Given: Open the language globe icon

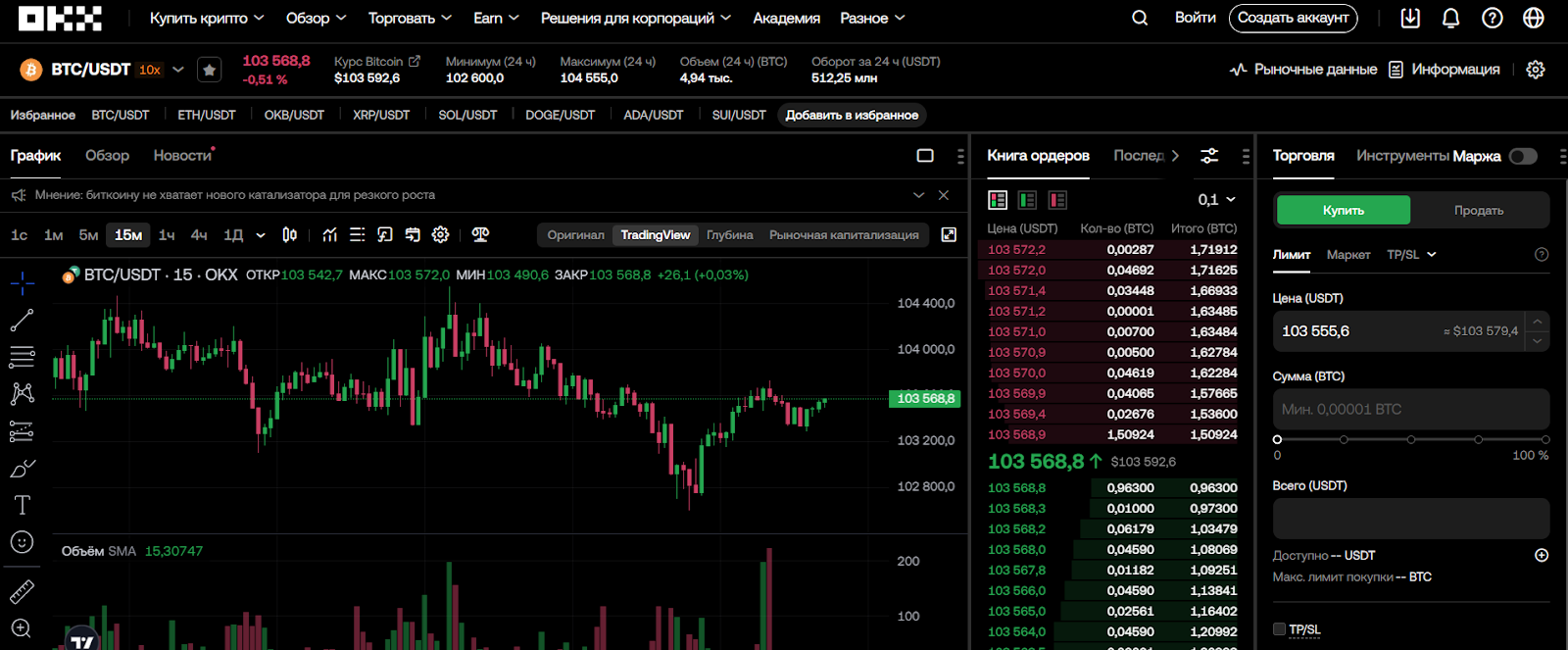Looking at the screenshot, I should click(1534, 18).
